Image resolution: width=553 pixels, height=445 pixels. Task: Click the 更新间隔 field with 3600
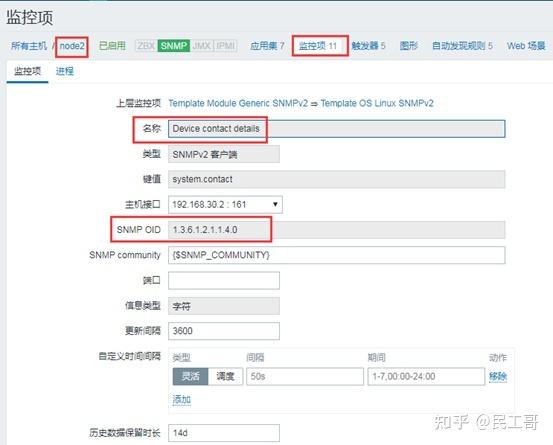tap(224, 331)
